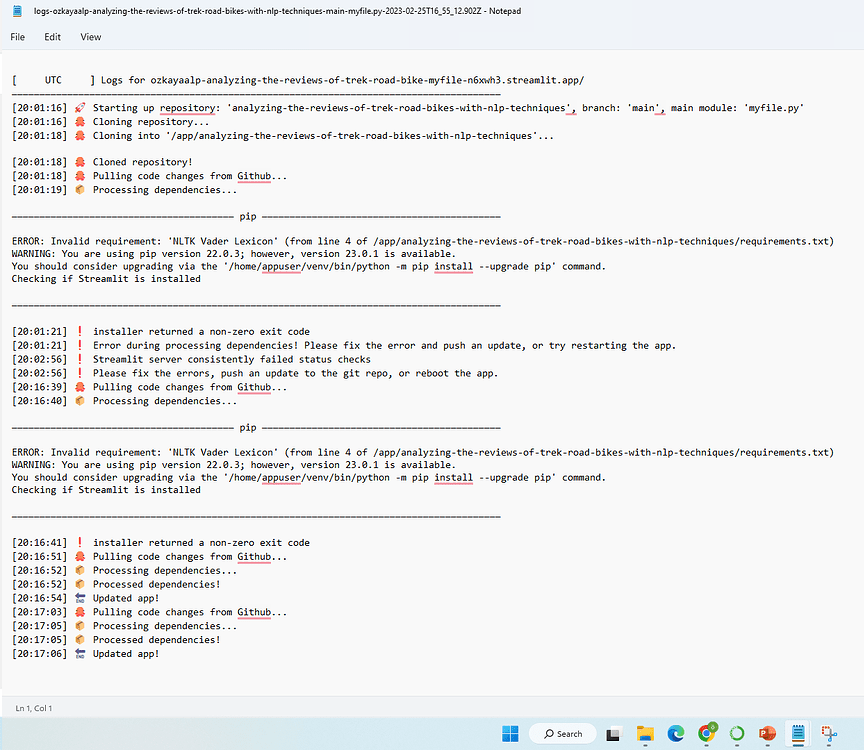
Task: Click the word 'UTC' in the log header
Action: click(x=53, y=80)
